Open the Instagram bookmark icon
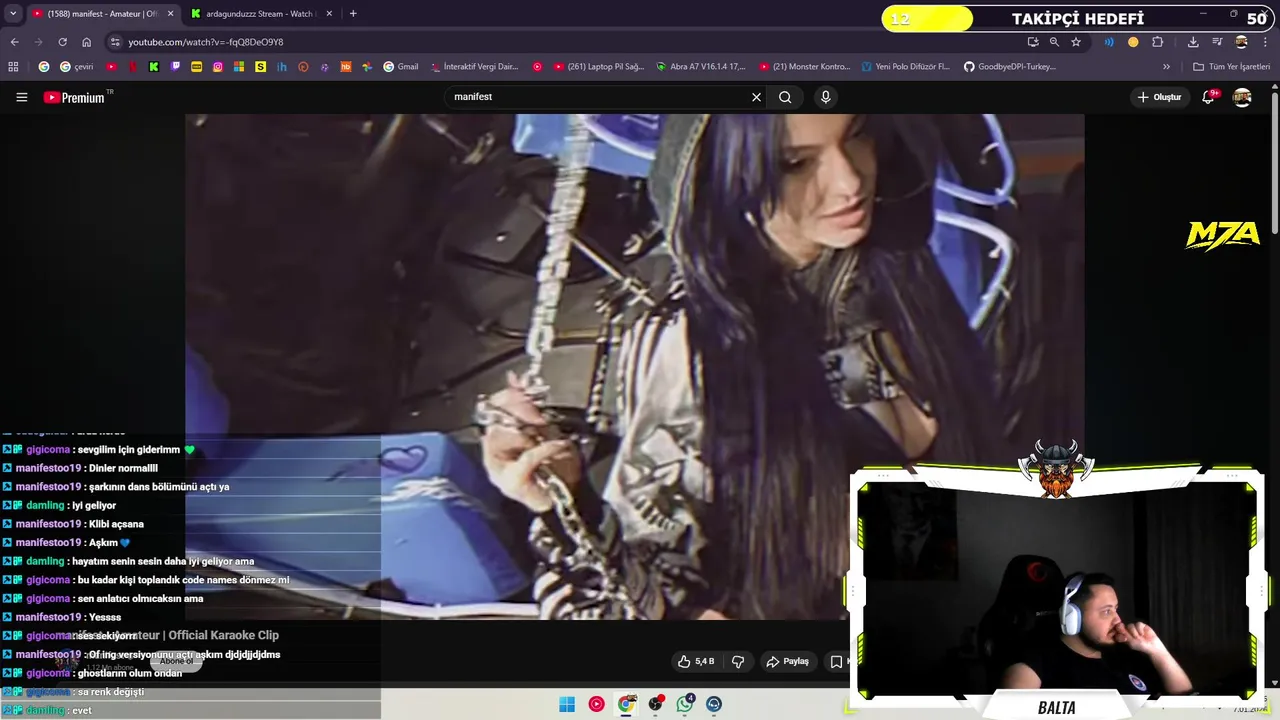This screenshot has width=1280, height=720. (x=218, y=67)
